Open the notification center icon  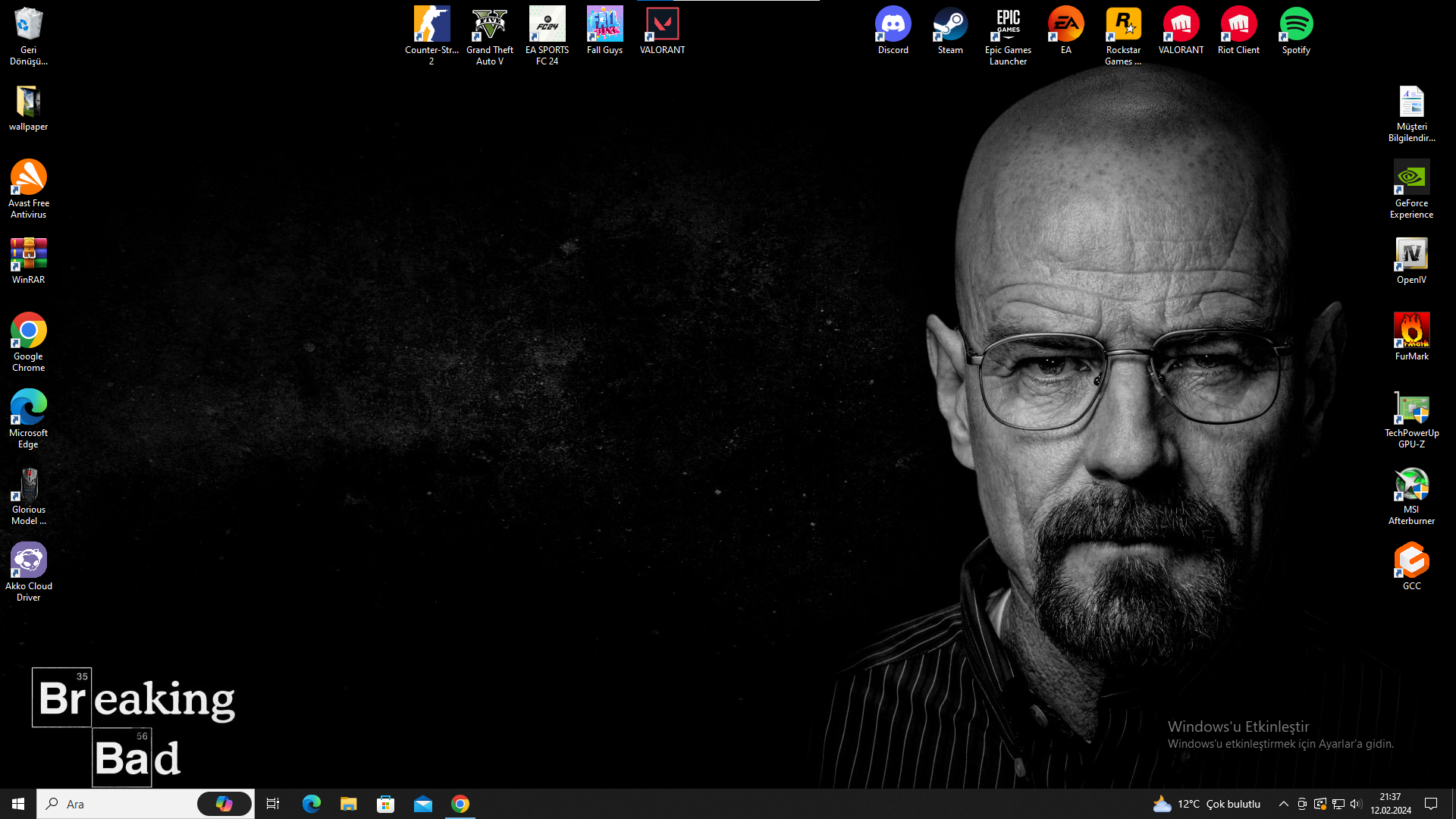pos(1431,804)
